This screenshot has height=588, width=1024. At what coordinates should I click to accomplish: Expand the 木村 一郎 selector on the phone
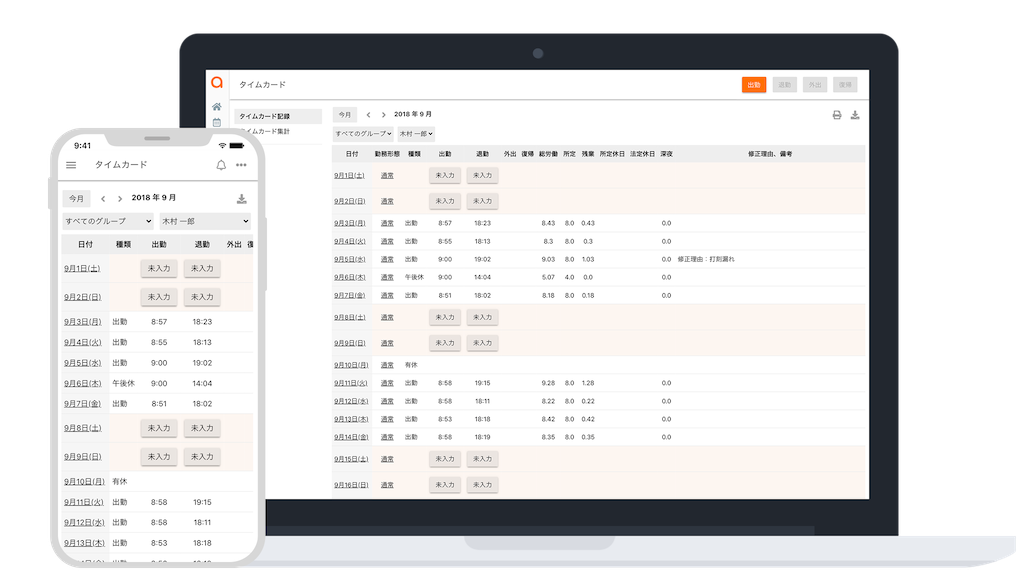click(x=204, y=221)
